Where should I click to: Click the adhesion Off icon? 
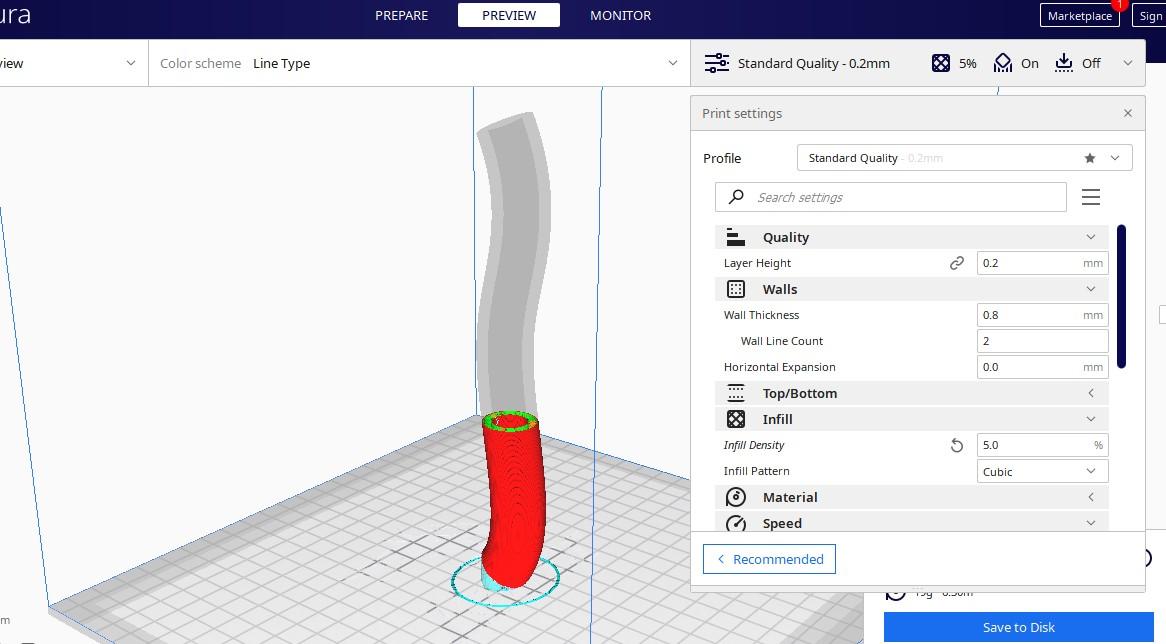tap(1064, 63)
